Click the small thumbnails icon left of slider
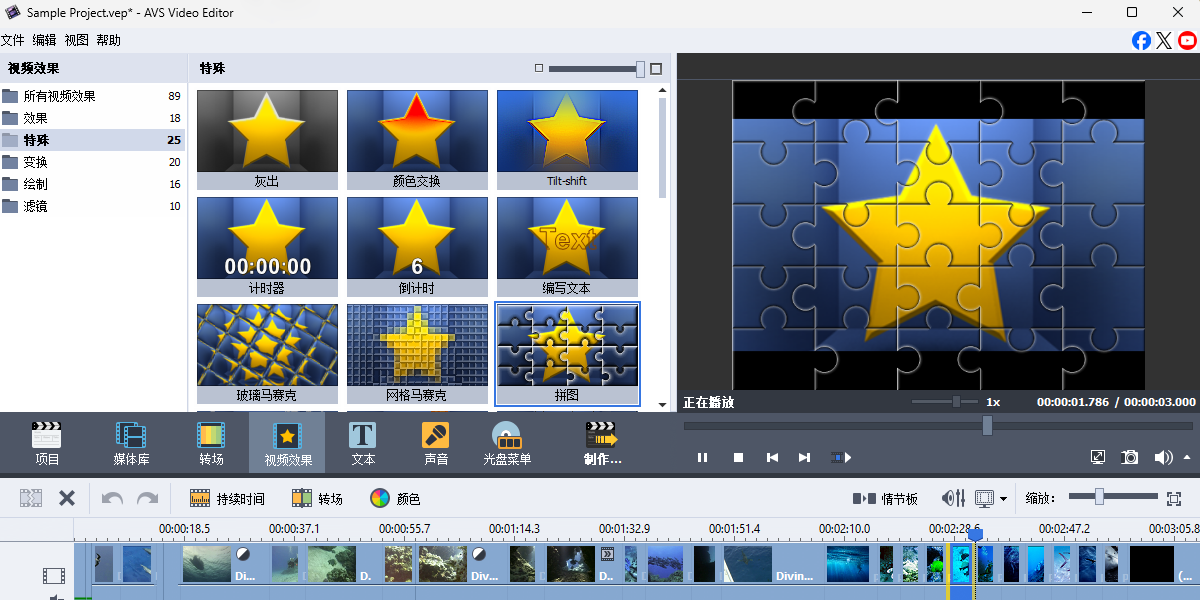This screenshot has width=1200, height=600. (539, 69)
